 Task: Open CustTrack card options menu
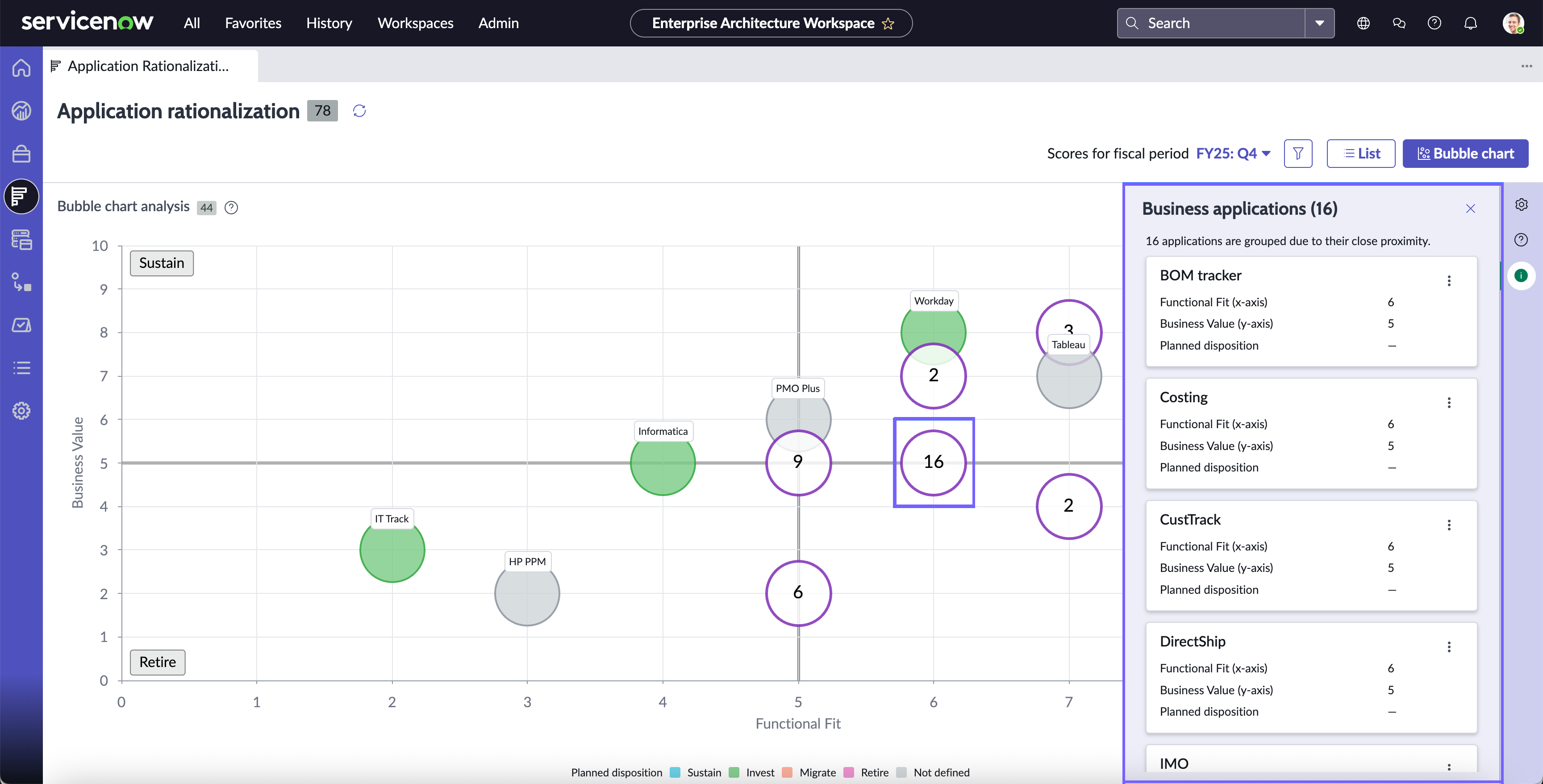1449,525
